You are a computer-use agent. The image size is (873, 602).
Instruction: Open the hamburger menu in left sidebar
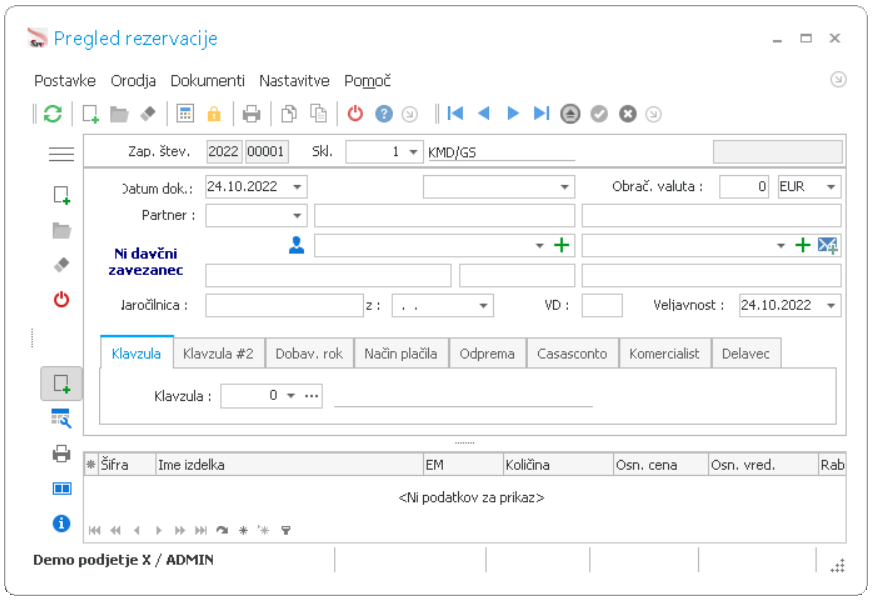[x=61, y=154]
